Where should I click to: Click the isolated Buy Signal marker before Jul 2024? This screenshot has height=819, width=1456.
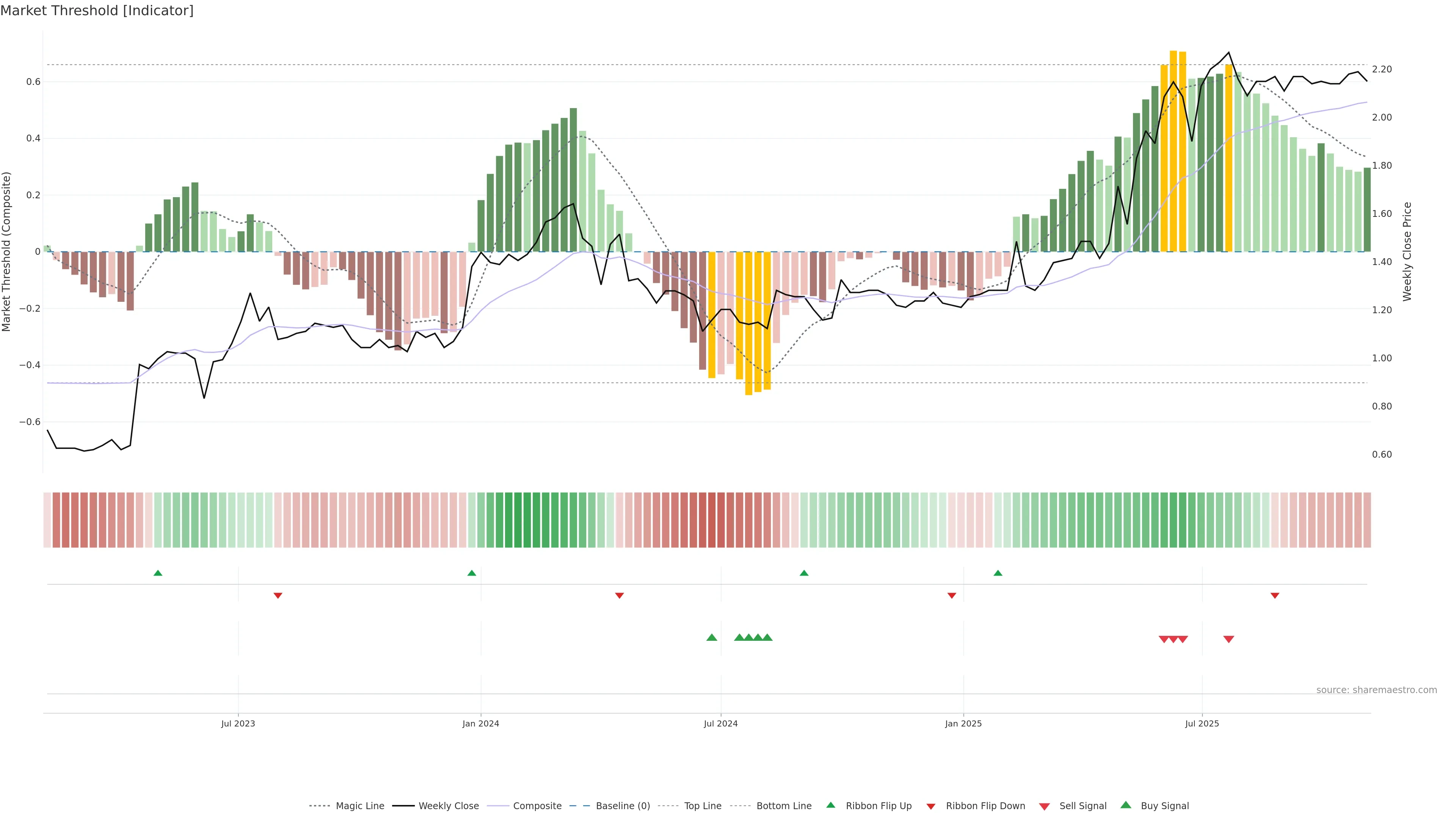712,637
